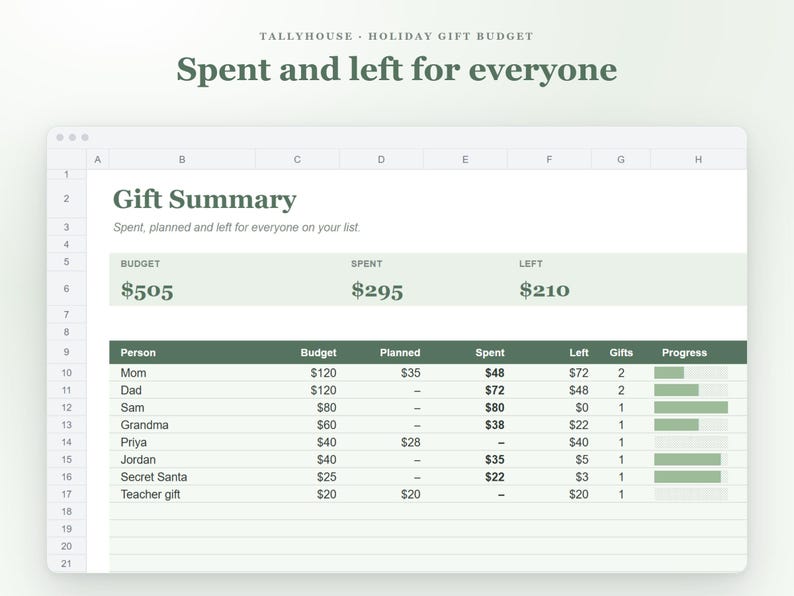
Task: Select row 18 header
Action: 66,511
